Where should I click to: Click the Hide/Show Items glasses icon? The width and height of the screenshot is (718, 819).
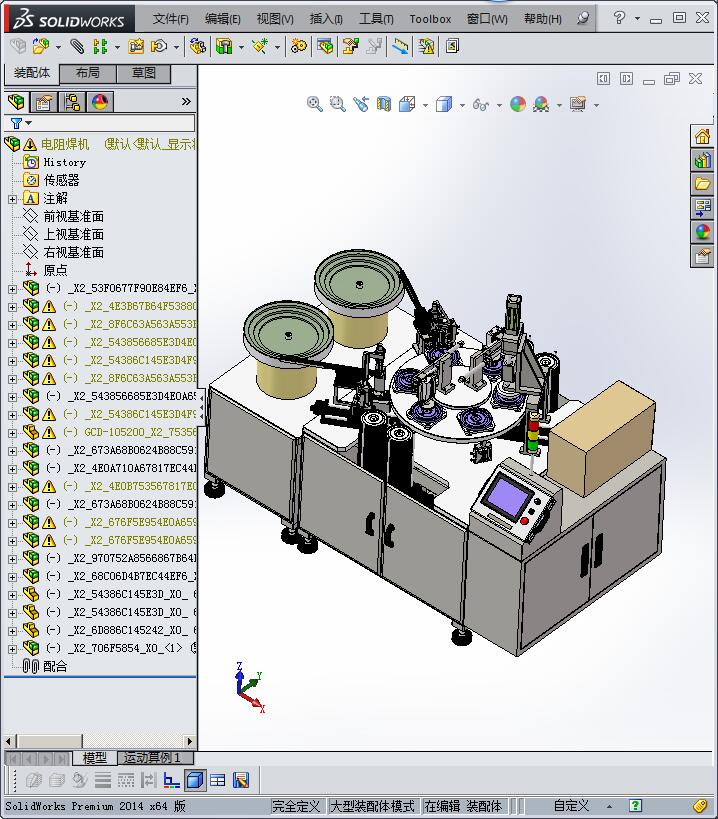pyautogui.click(x=480, y=104)
